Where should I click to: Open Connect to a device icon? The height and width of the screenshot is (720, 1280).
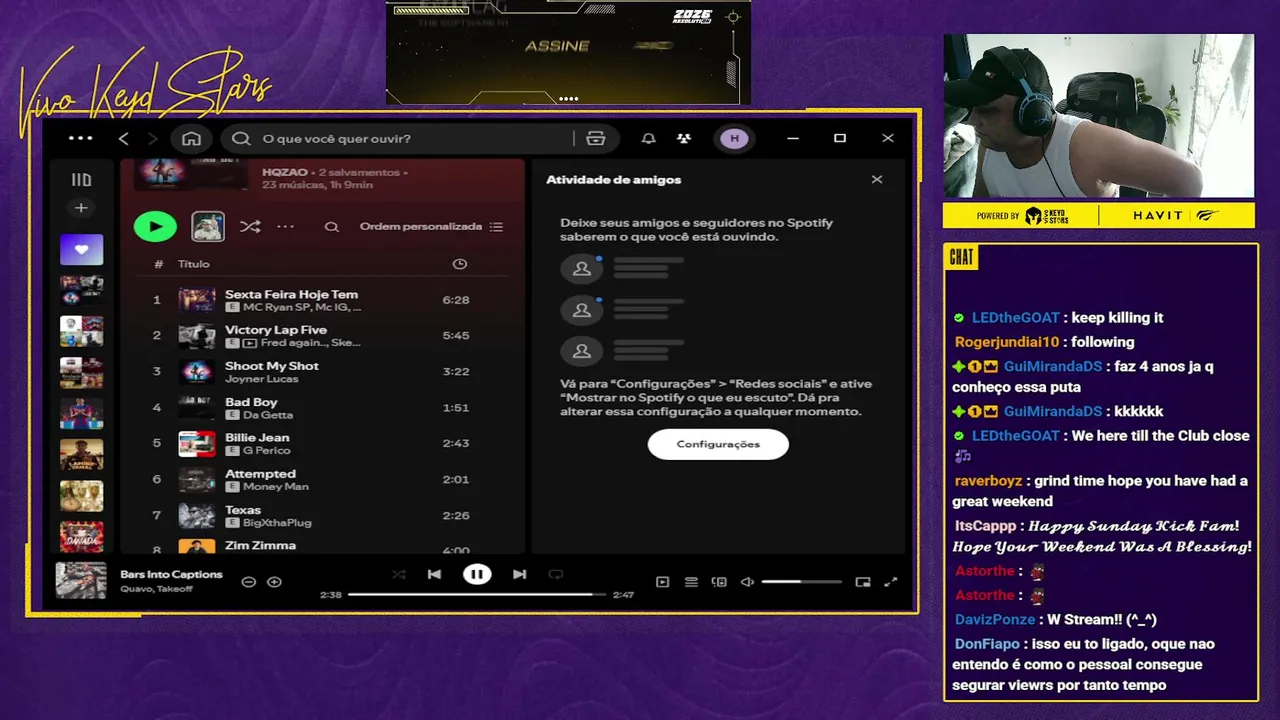(x=719, y=582)
